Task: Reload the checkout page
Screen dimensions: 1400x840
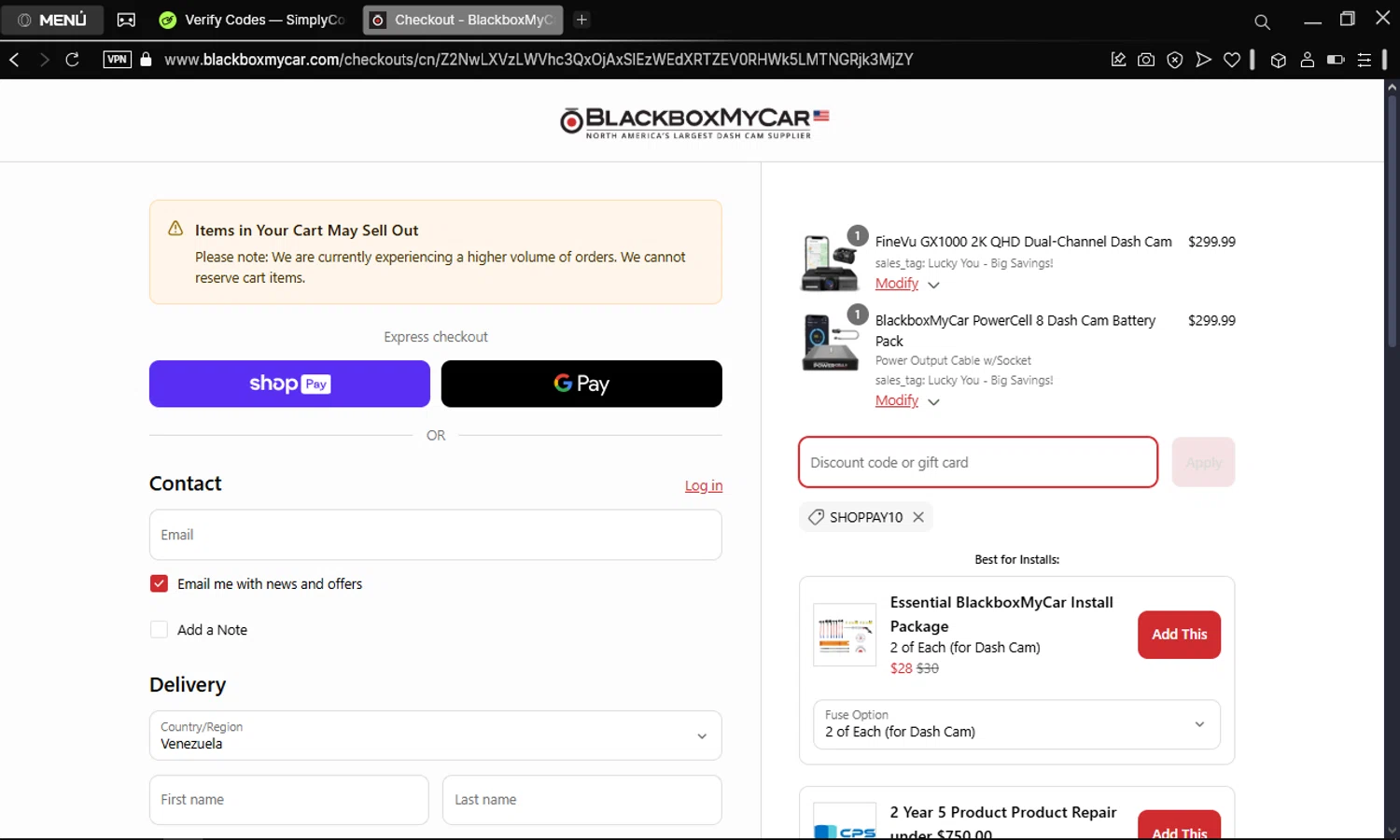Action: coord(72,60)
